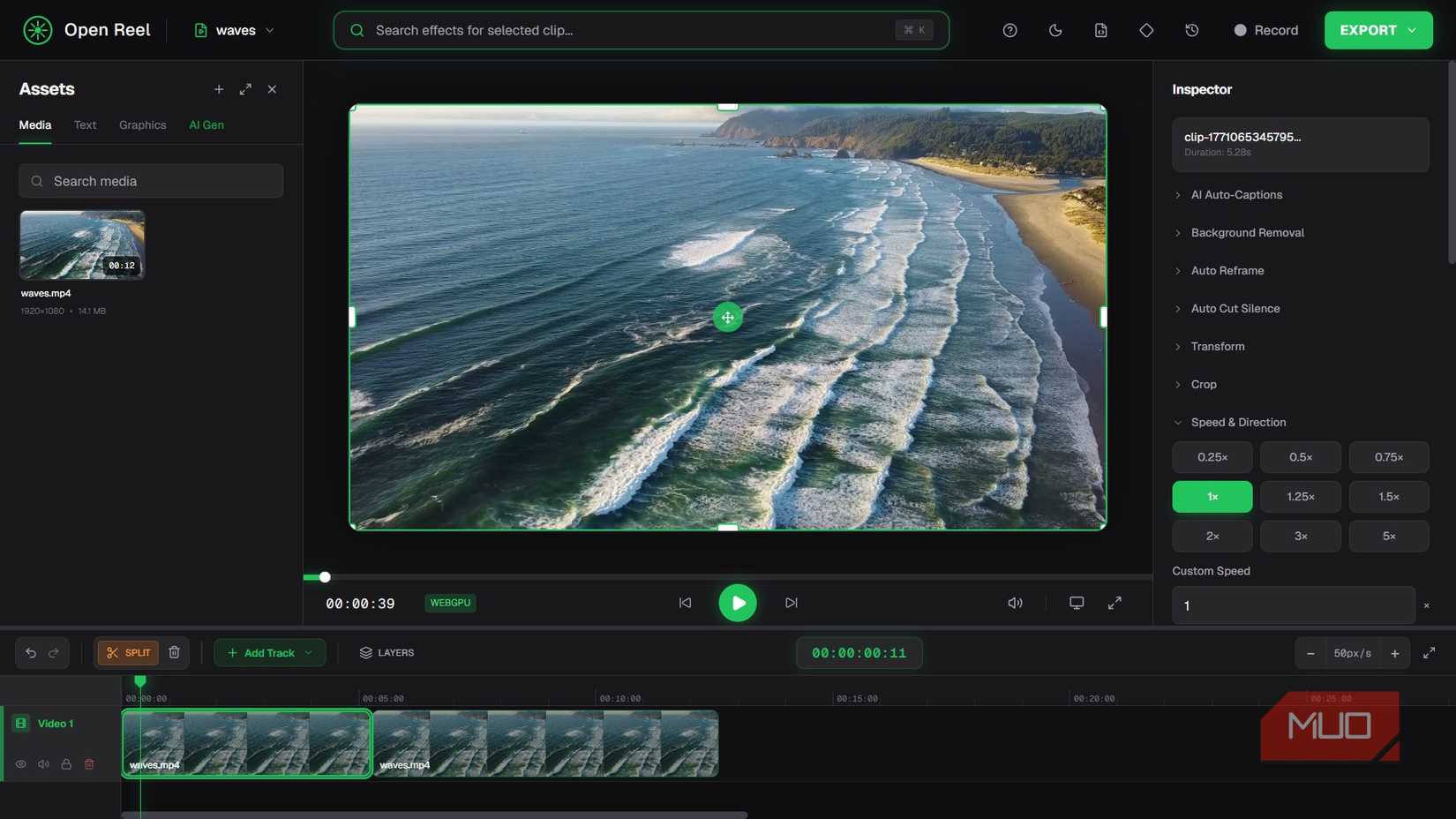Lock the Video 1 track
1456x819 pixels.
(66, 764)
